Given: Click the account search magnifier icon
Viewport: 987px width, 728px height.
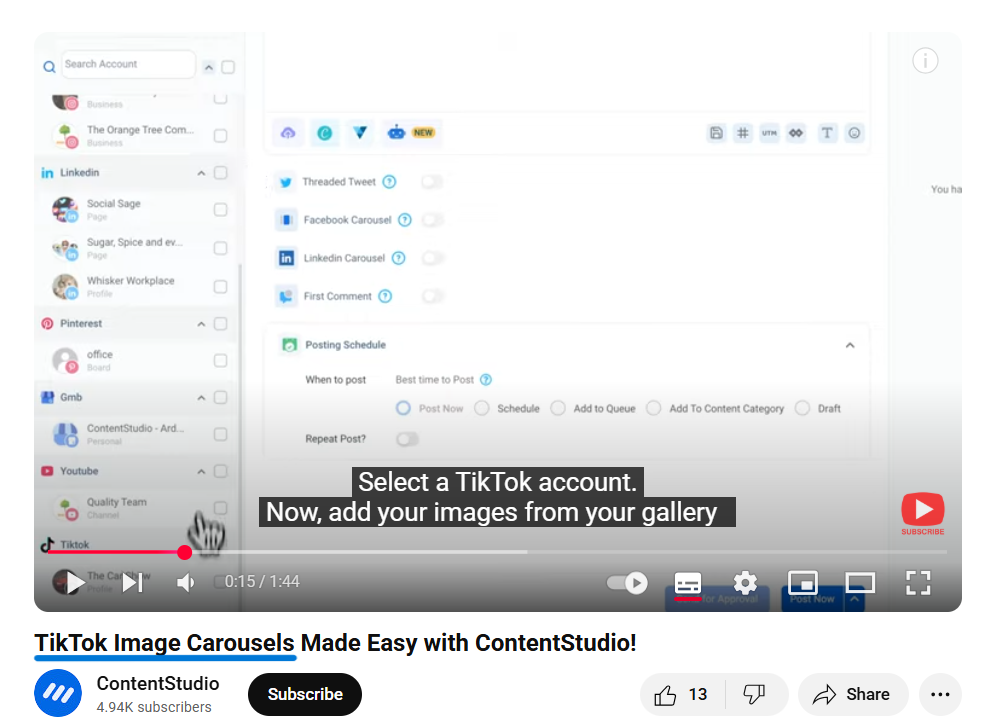Looking at the screenshot, I should 49,67.
